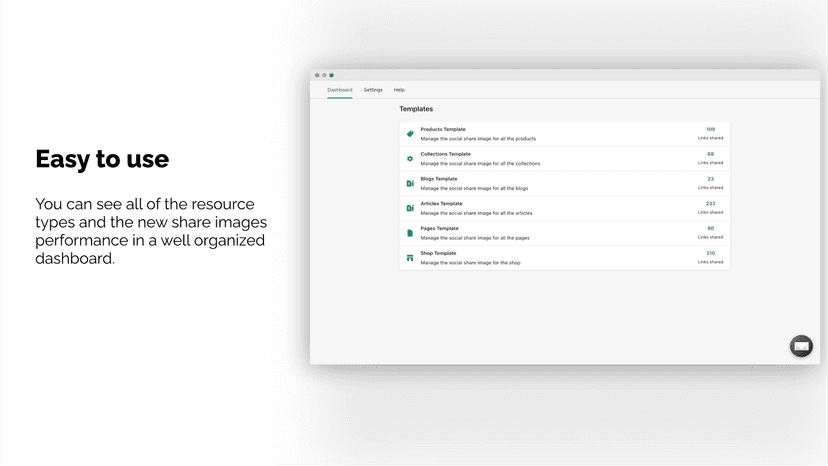The image size is (828, 466).
Task: Click the Products Template tag icon
Action: coord(410,134)
